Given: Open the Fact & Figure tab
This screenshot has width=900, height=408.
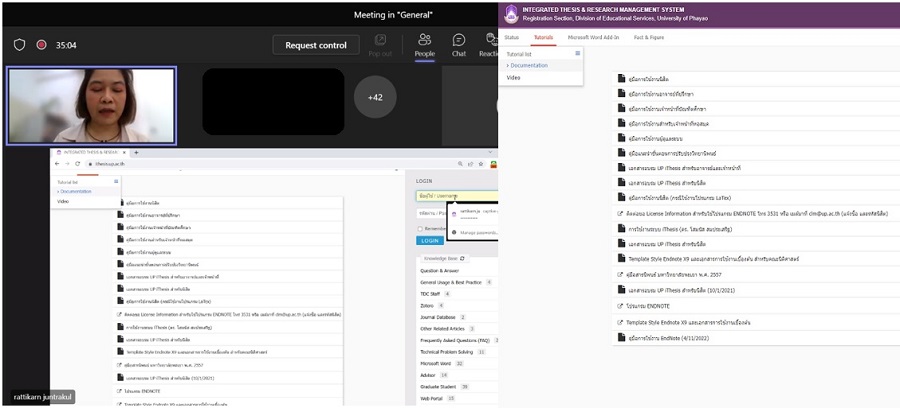Looking at the screenshot, I should 649,37.
